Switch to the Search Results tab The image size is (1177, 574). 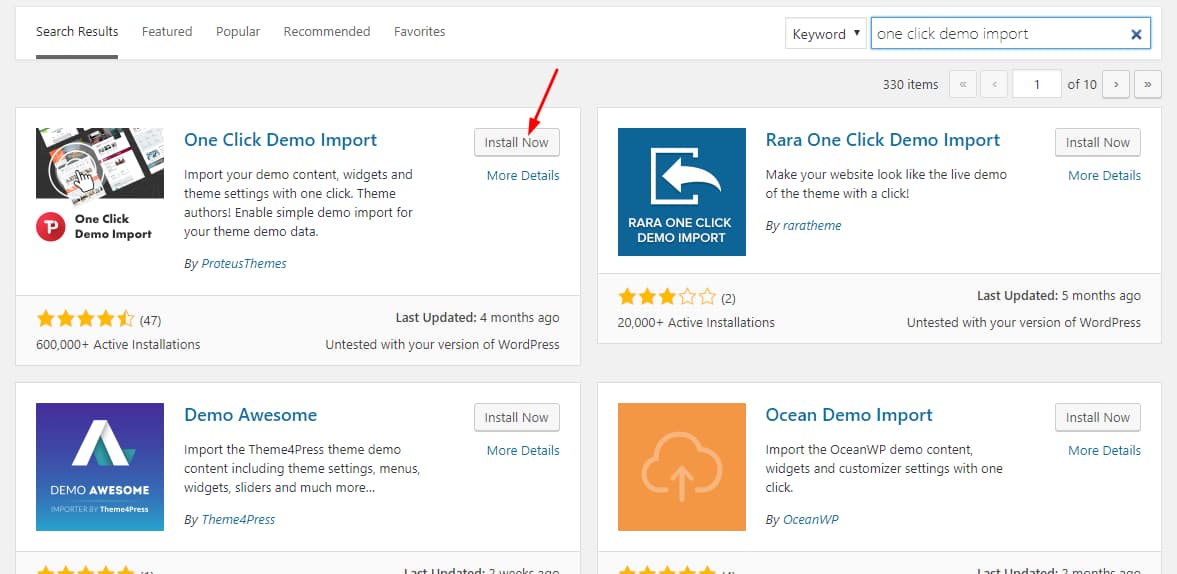click(x=77, y=32)
